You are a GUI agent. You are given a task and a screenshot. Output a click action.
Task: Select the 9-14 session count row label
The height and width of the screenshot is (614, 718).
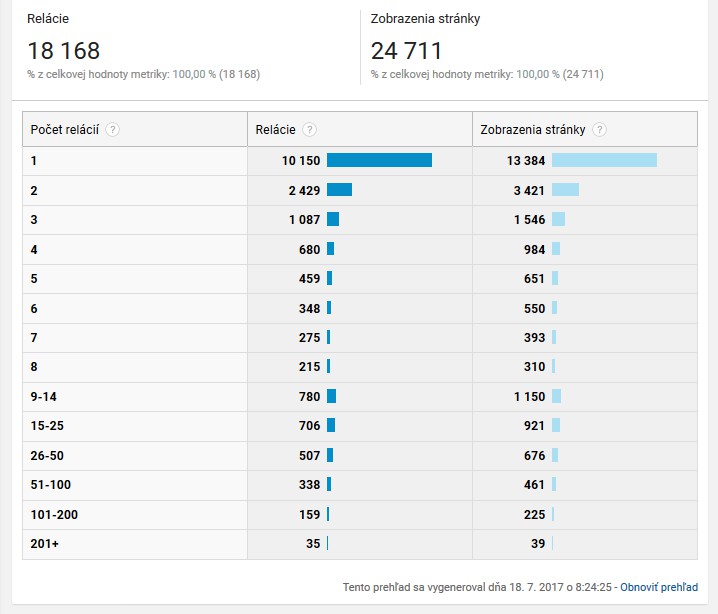pos(44,397)
